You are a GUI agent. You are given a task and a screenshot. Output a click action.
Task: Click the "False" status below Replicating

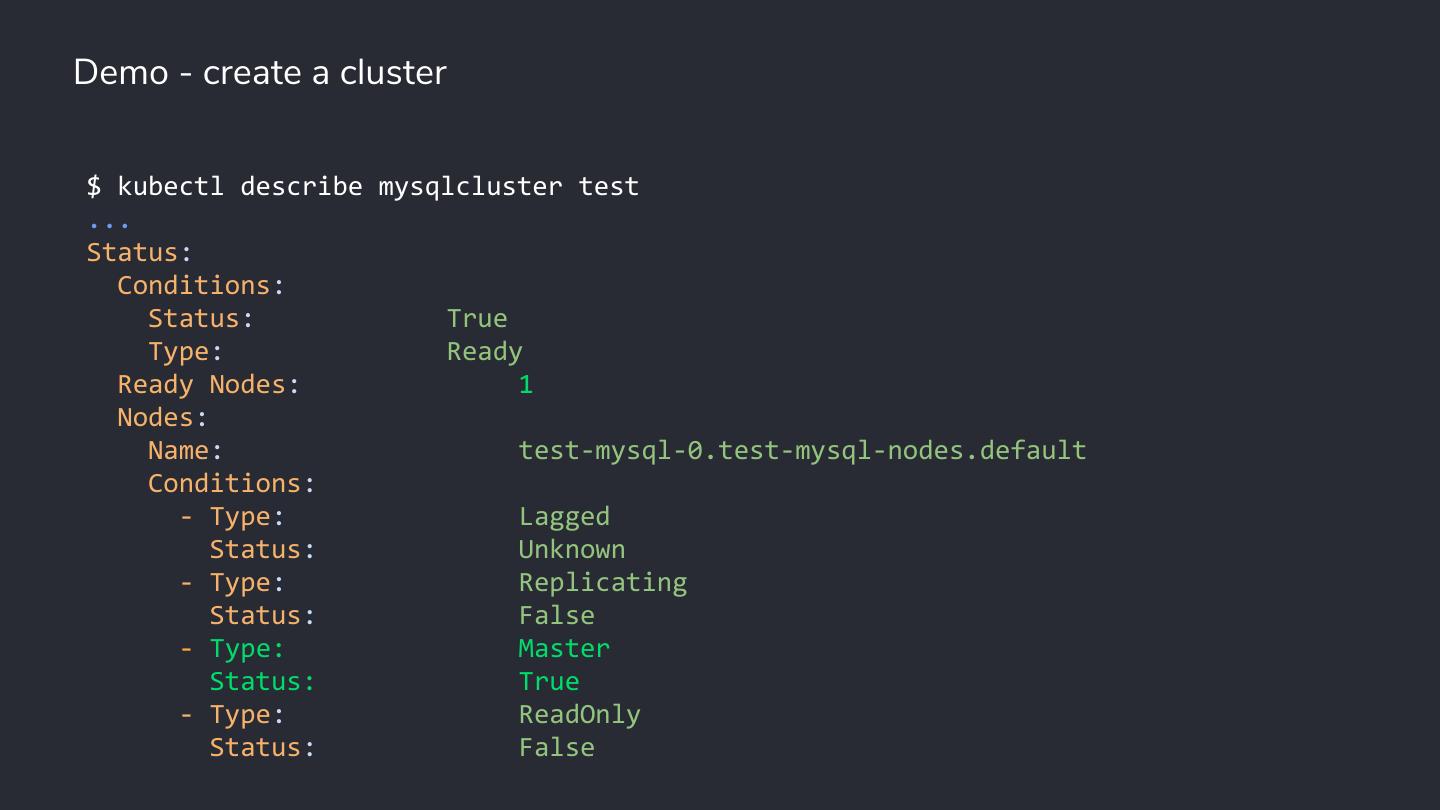556,615
